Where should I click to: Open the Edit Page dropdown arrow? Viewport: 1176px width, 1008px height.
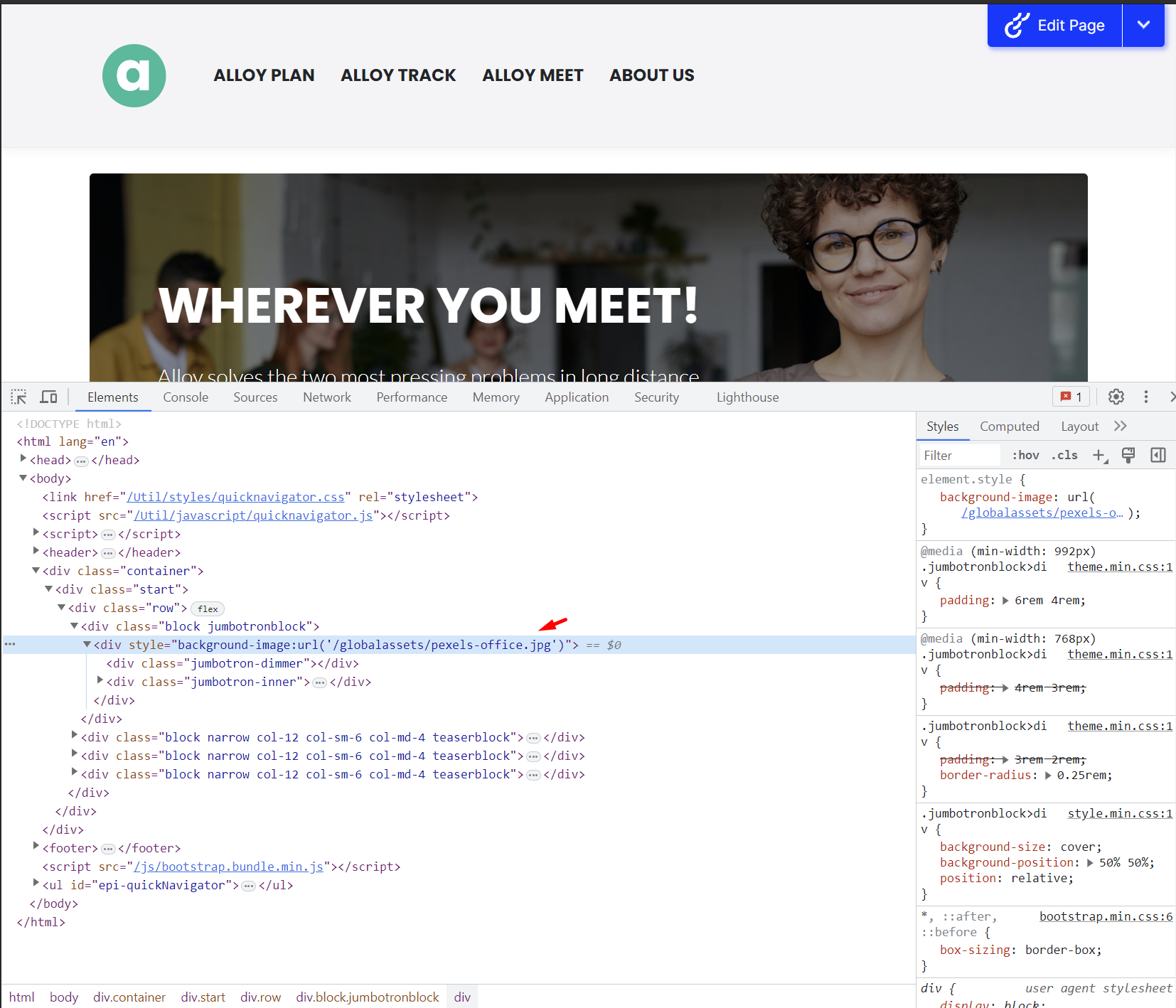[1143, 26]
